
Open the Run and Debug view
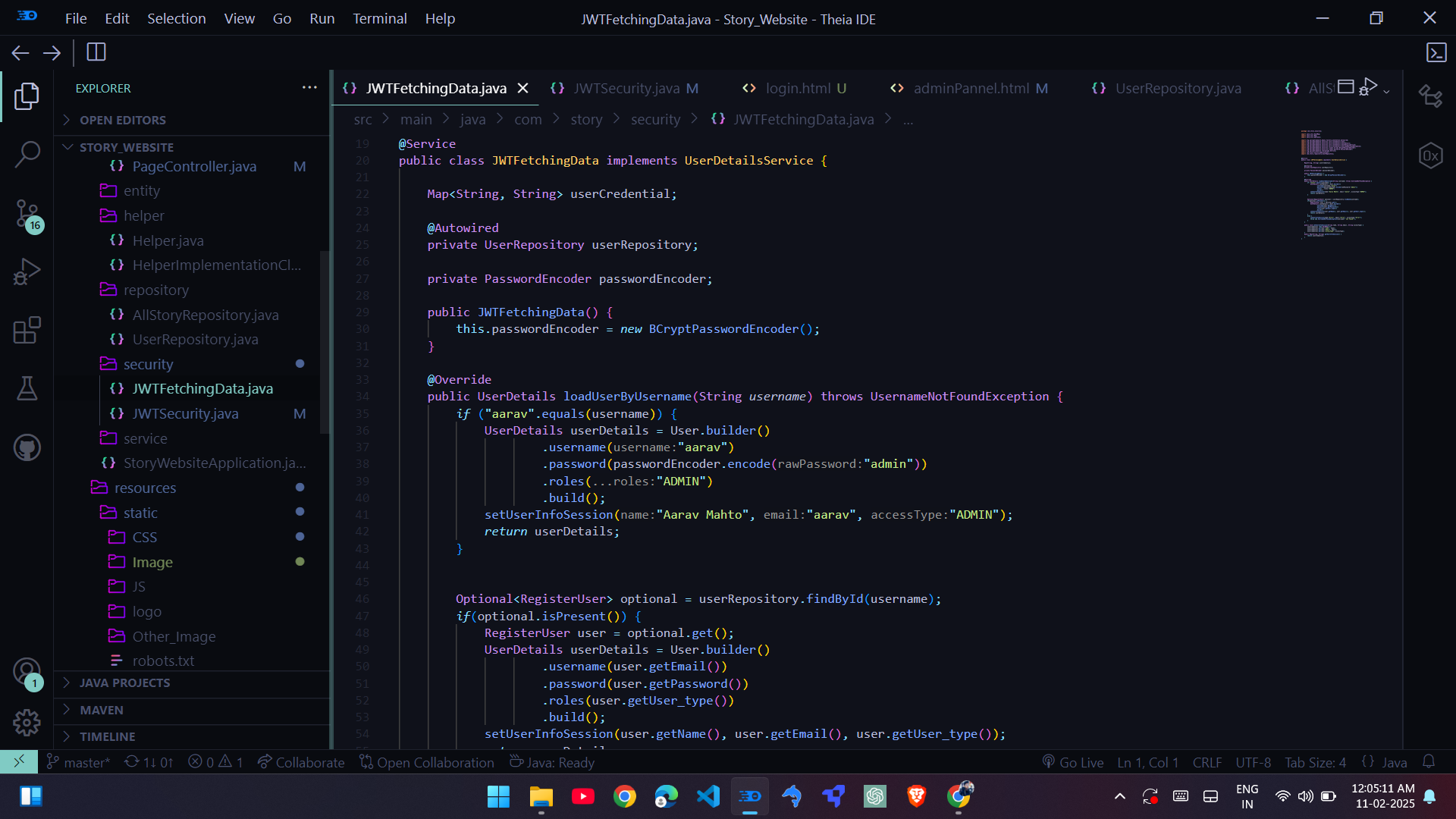coord(27,271)
